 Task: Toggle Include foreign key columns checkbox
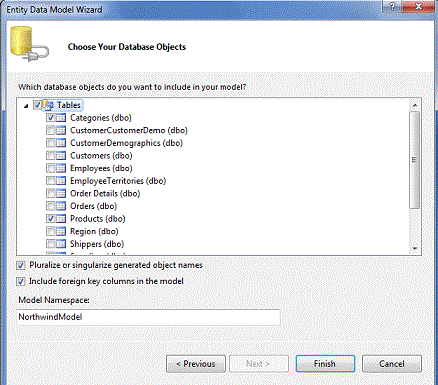21,282
